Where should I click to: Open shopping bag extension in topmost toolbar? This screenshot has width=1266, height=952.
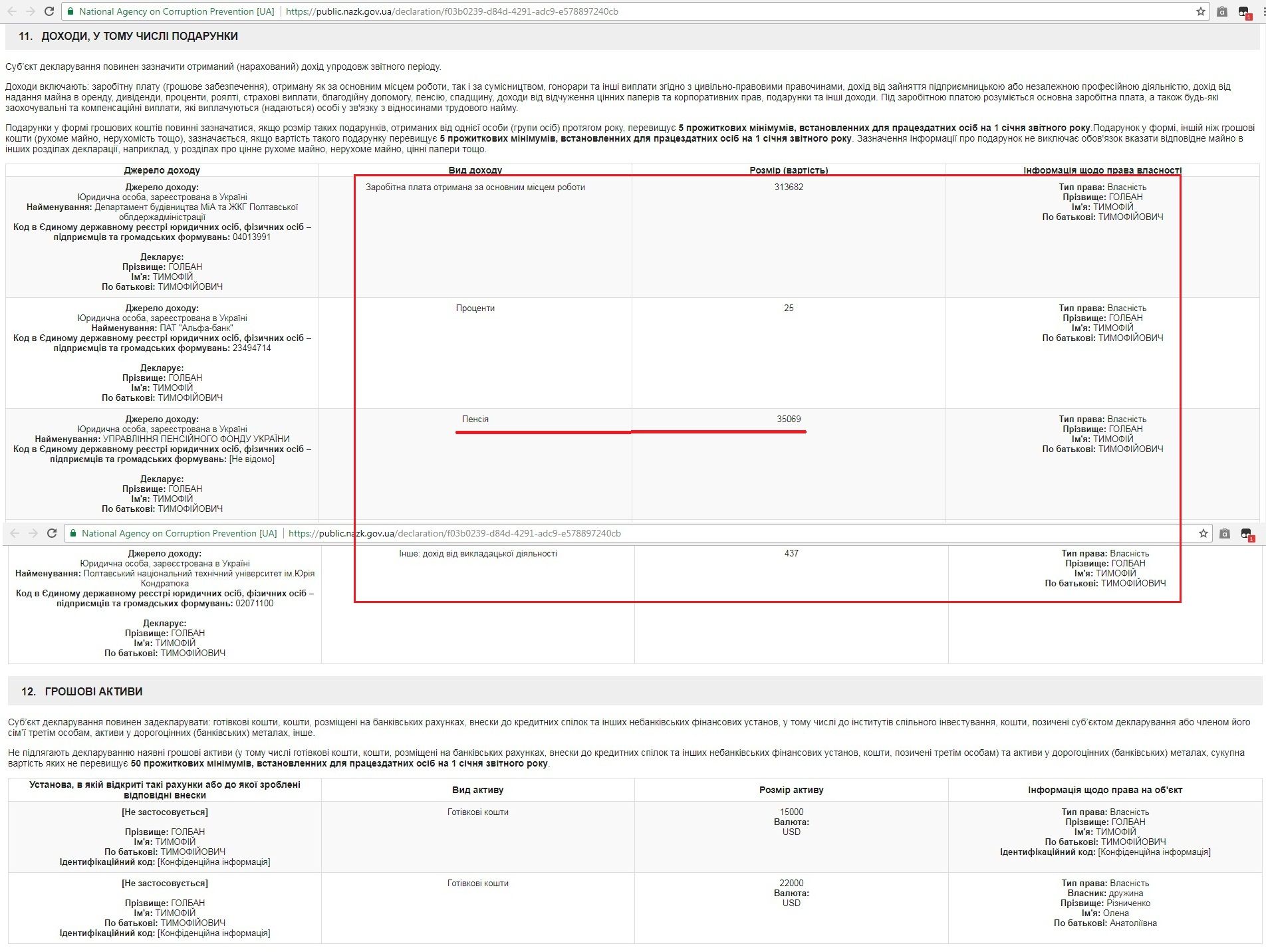1221,11
